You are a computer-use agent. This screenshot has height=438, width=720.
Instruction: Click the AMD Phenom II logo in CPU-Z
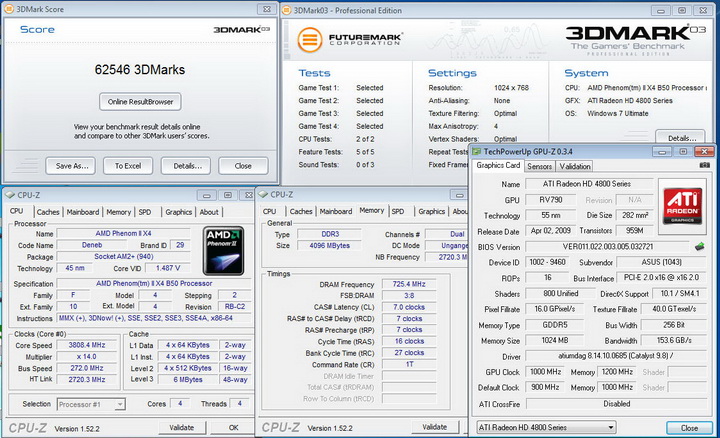224,251
